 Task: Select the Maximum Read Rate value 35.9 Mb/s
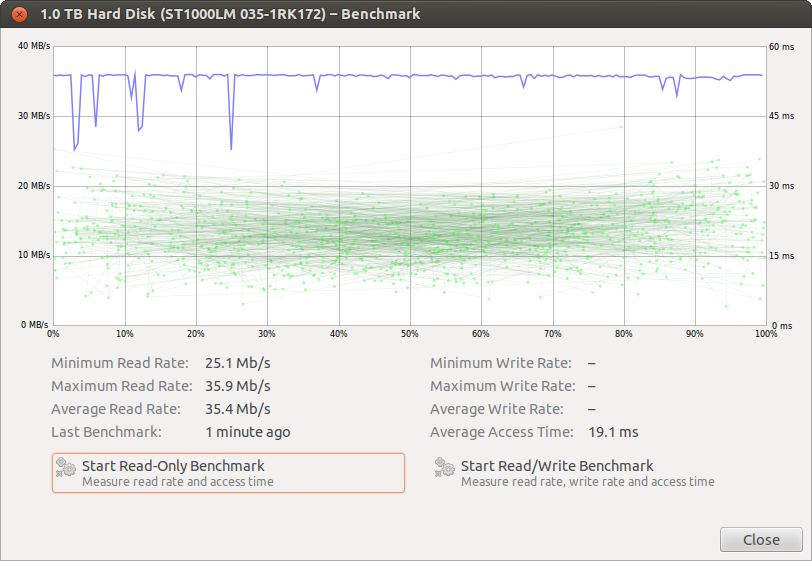click(237, 386)
